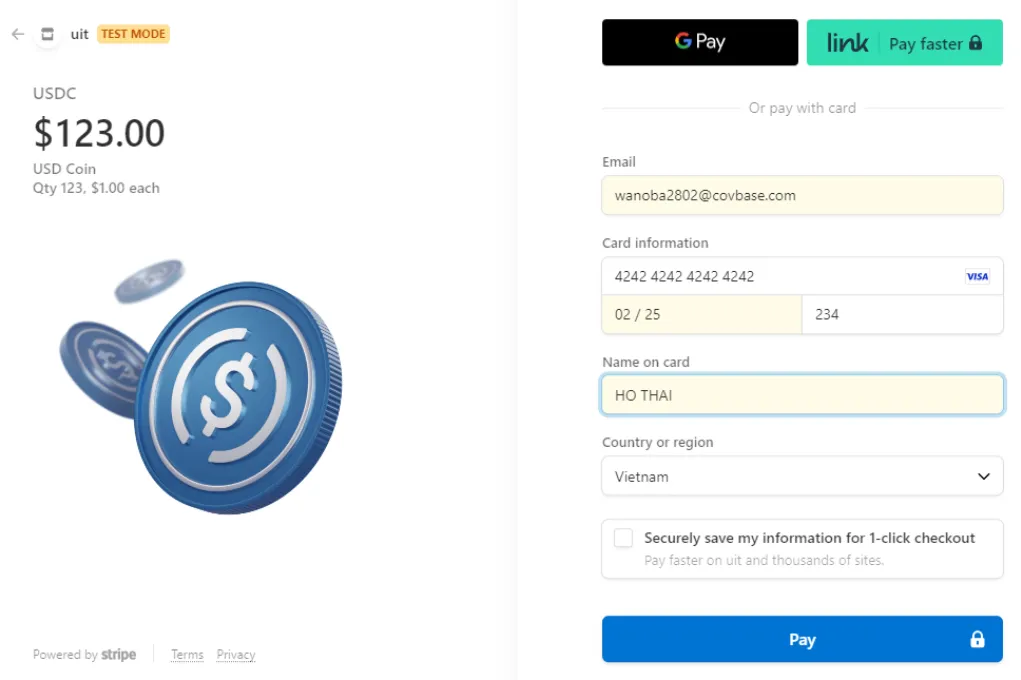Screen dimensions: 1021x680
Task: Enable securely save my information checkbox
Action: (623, 538)
